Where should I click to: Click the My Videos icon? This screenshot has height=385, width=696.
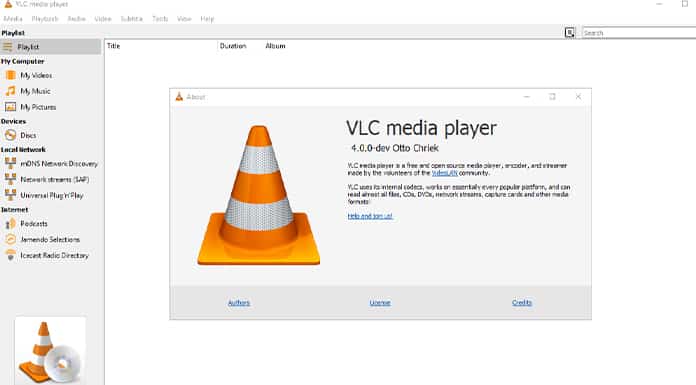pos(11,75)
